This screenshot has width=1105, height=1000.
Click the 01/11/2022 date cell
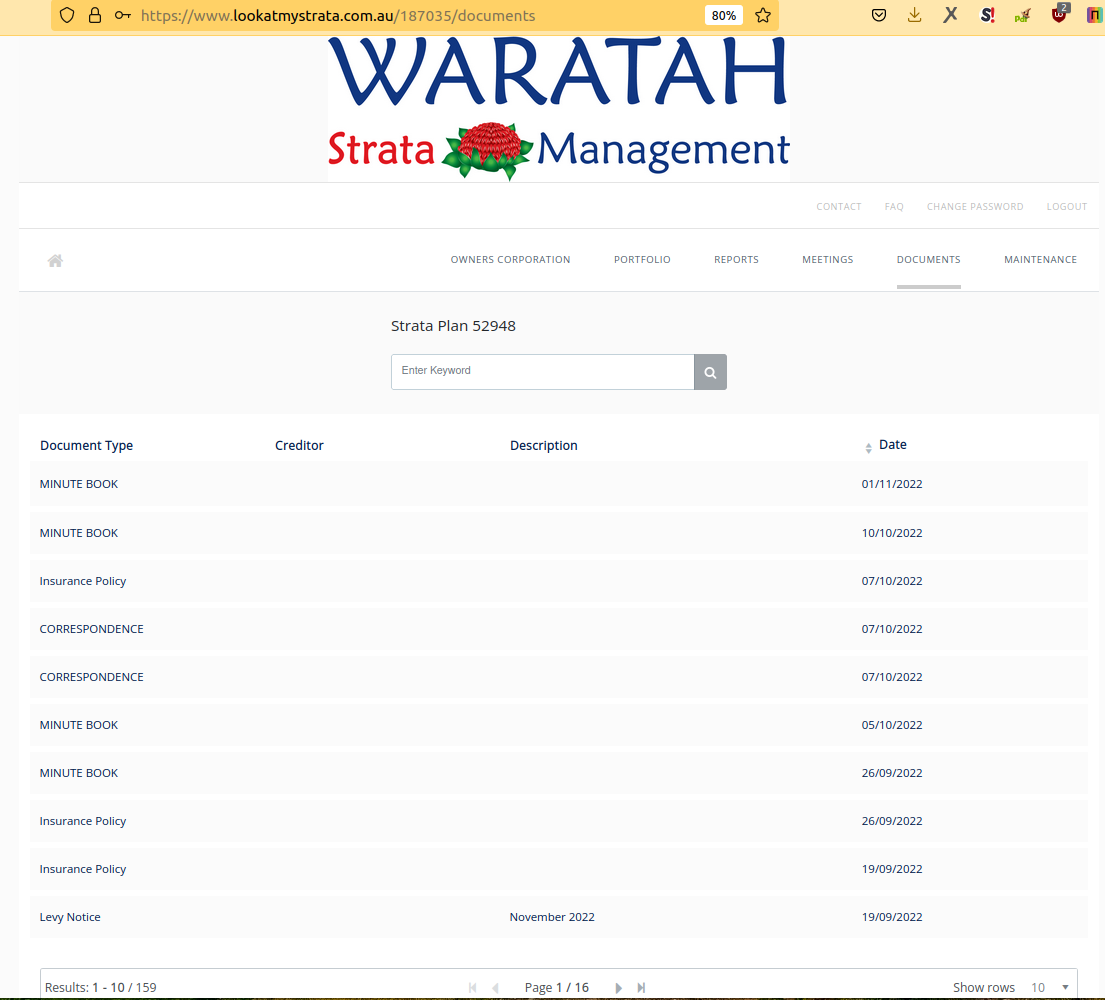tap(891, 484)
